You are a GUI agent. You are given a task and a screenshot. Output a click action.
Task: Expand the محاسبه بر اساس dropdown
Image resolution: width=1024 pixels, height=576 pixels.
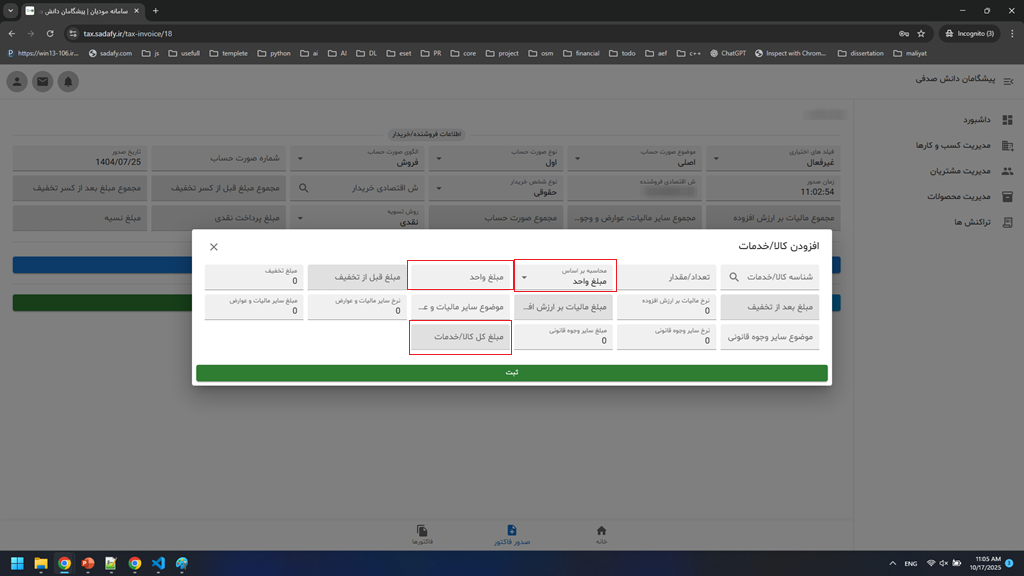[x=524, y=277]
